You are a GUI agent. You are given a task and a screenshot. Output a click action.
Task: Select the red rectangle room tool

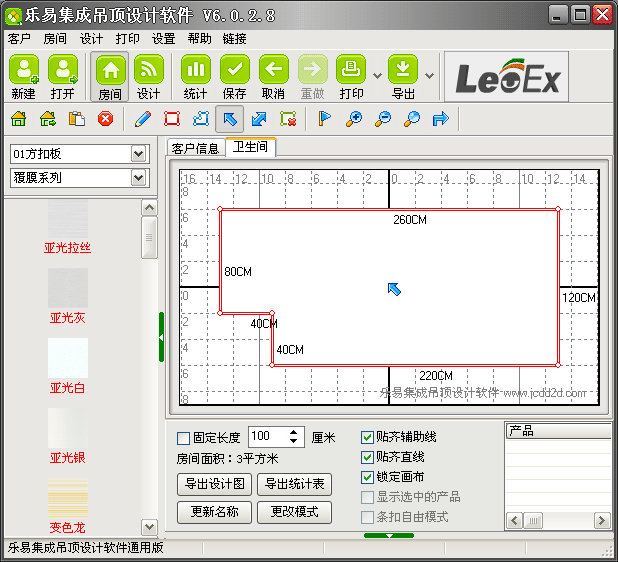point(171,119)
